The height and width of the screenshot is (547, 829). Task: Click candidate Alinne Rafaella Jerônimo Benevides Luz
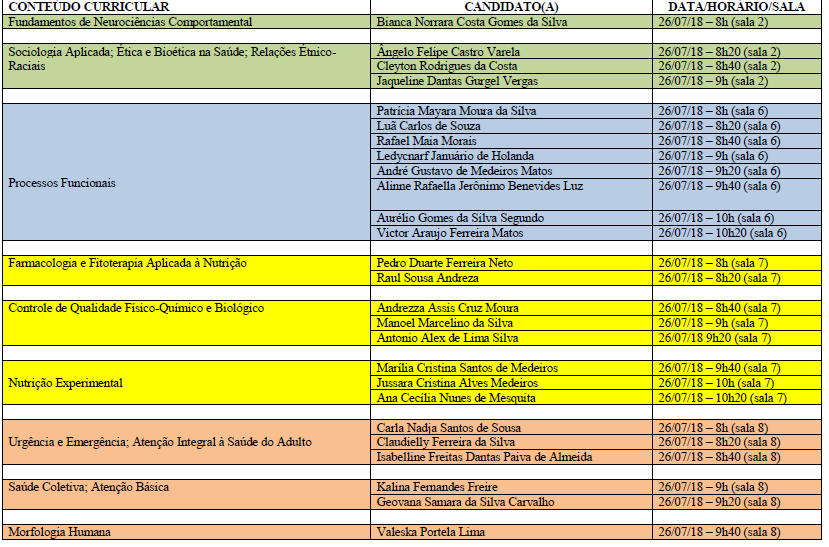tap(511, 194)
